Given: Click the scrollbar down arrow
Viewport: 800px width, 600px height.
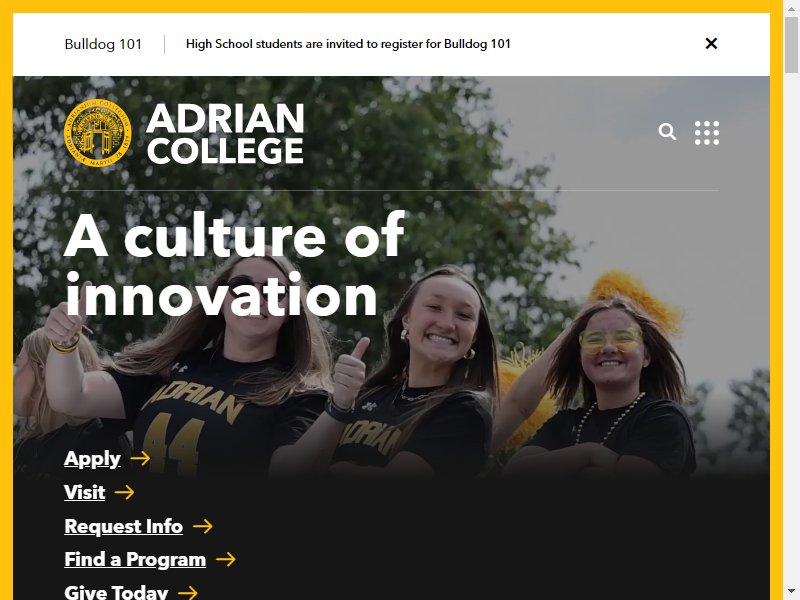Looking at the screenshot, I should (x=791, y=593).
